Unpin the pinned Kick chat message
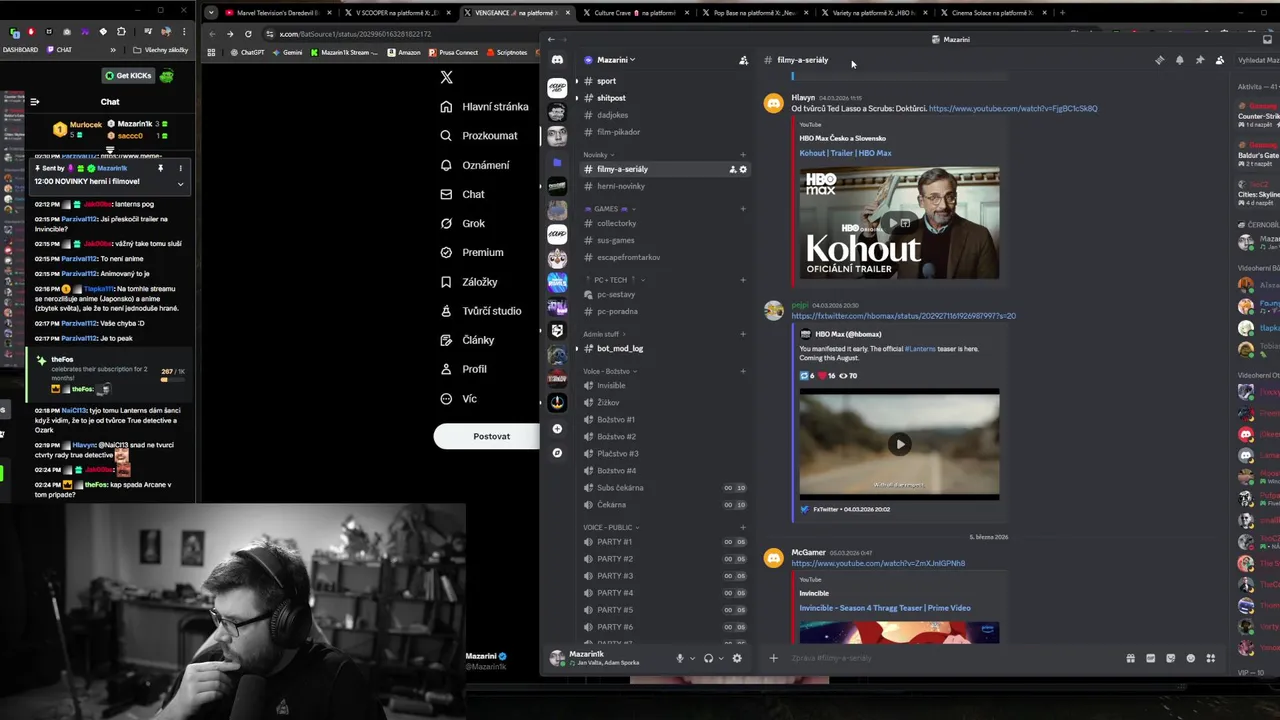Image resolution: width=1280 pixels, height=720 pixels. [x=160, y=168]
